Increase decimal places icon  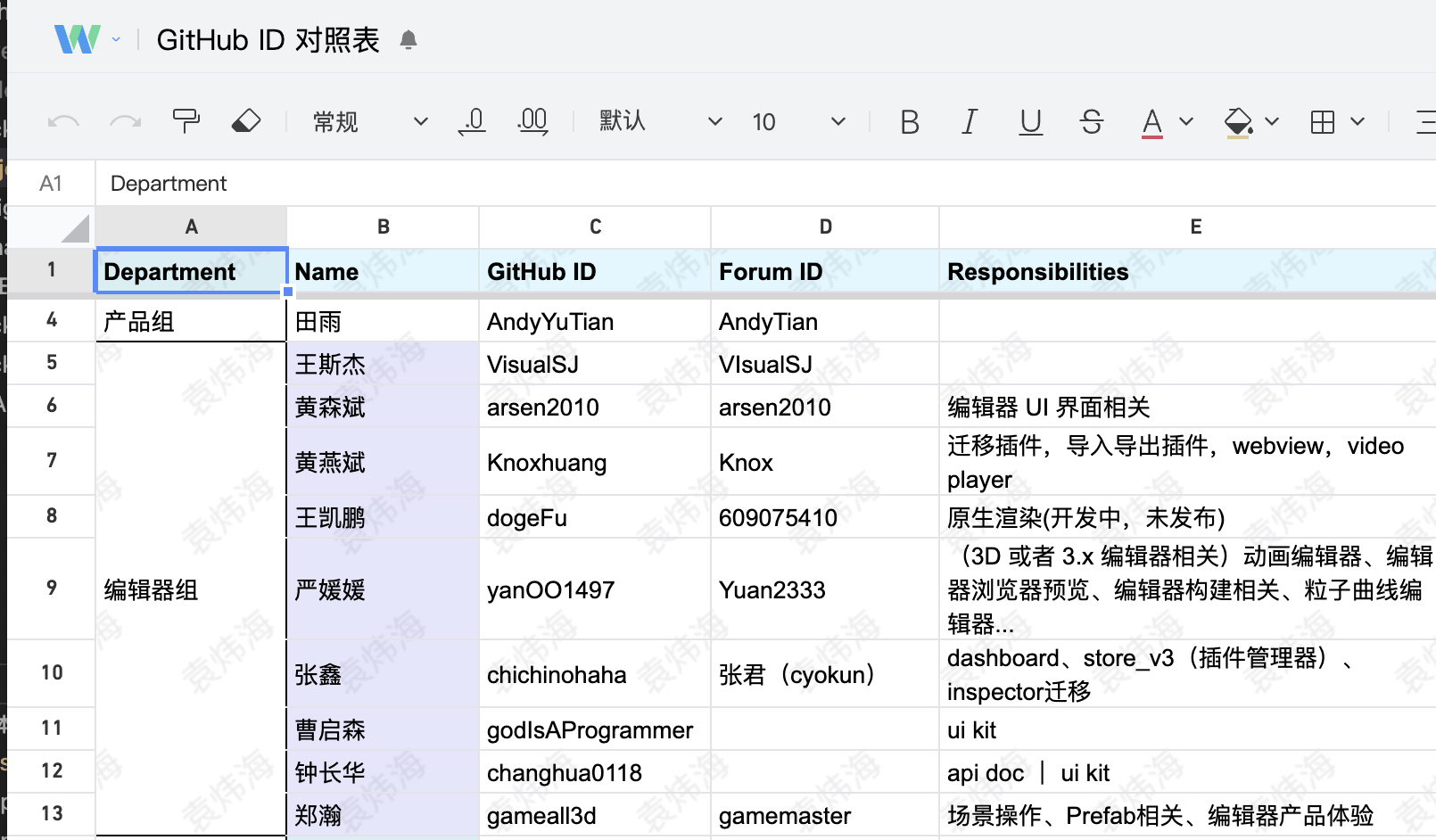click(532, 121)
